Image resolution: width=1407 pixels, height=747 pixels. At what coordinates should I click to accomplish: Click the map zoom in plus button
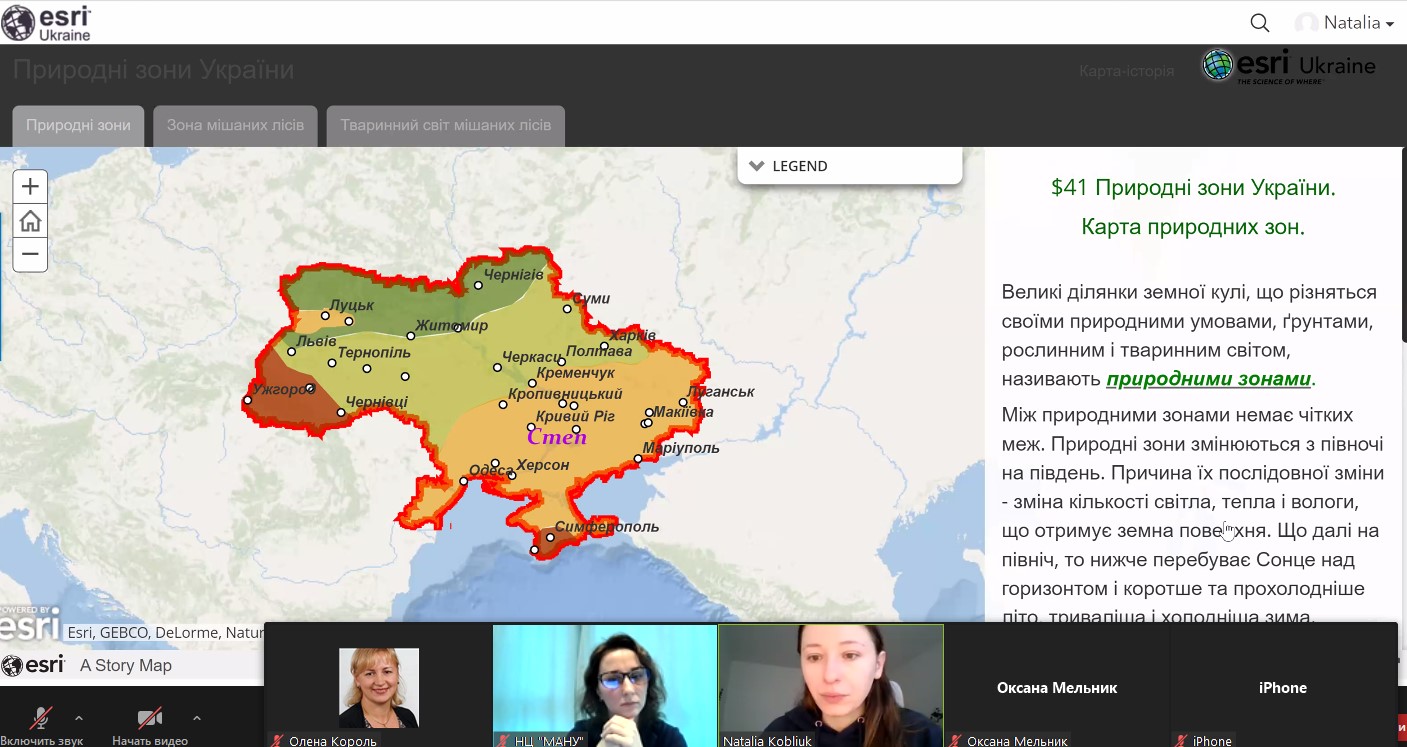click(30, 187)
